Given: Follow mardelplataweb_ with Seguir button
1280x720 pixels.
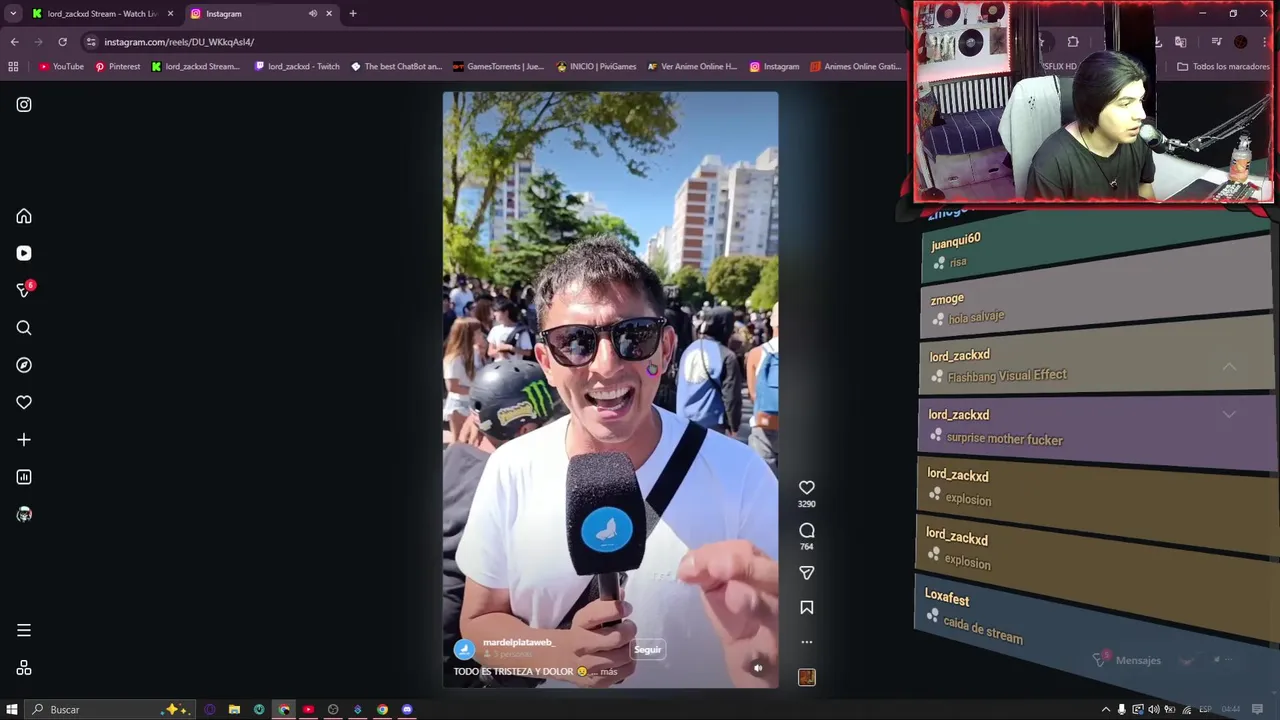Looking at the screenshot, I should 648,650.
